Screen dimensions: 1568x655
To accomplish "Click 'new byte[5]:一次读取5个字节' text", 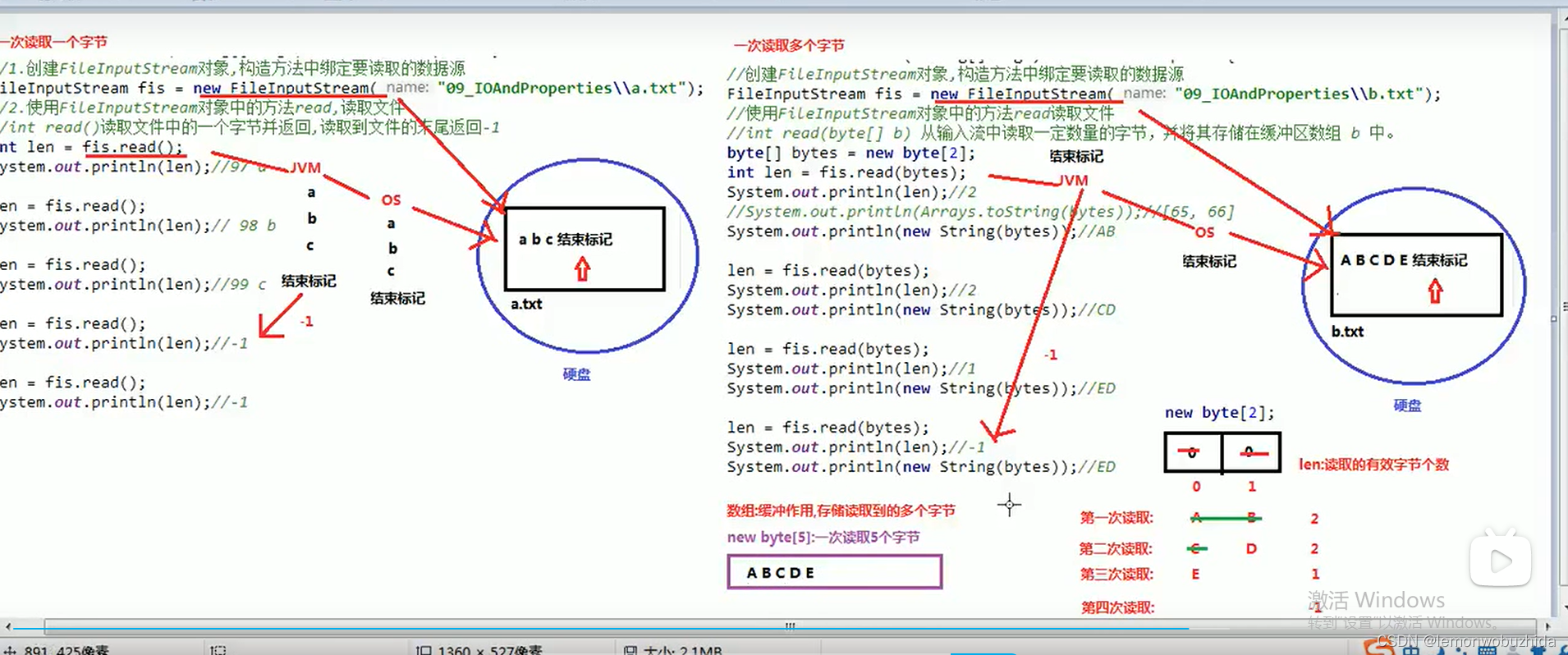I will 823,538.
